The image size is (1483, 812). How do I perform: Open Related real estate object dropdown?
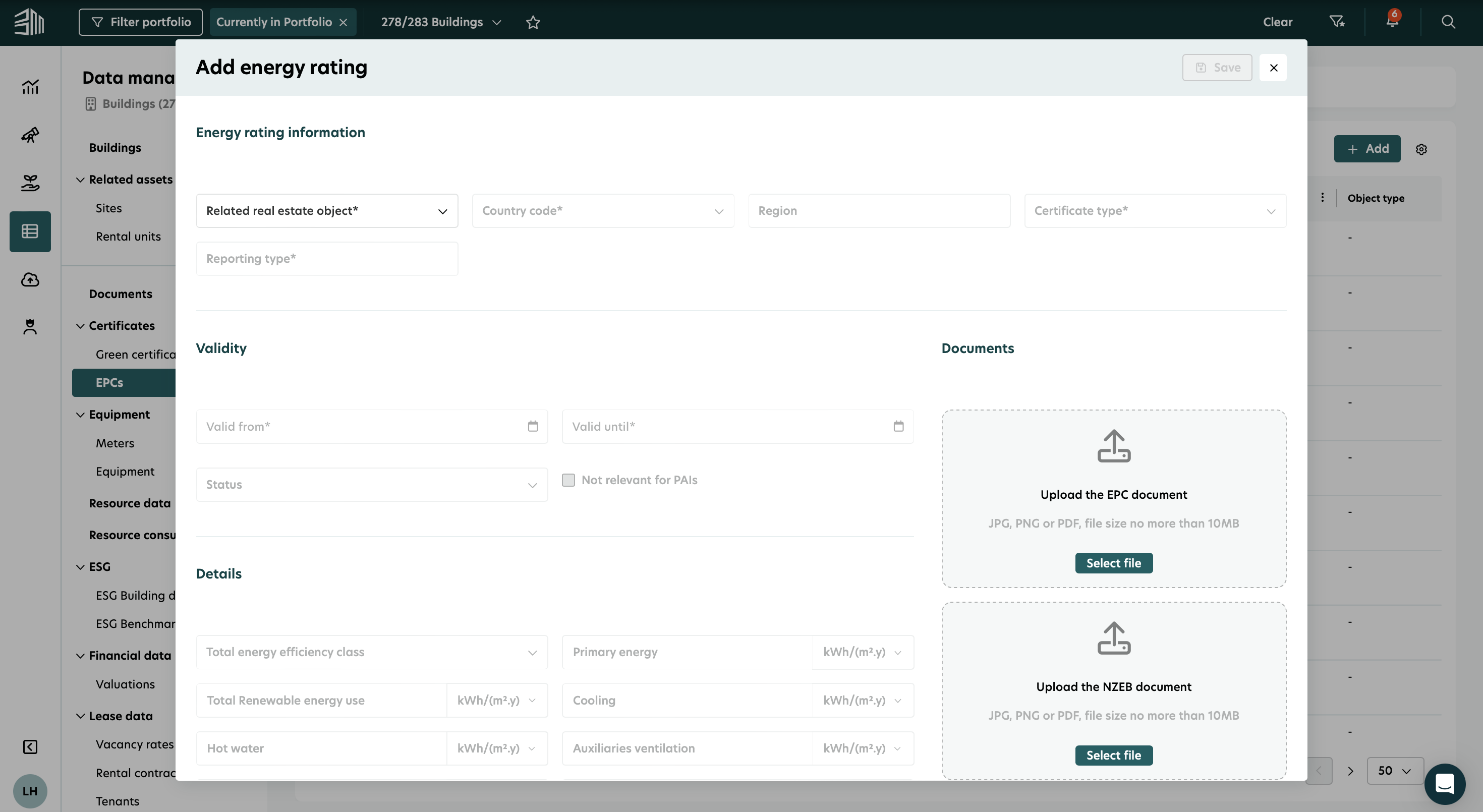click(x=326, y=211)
